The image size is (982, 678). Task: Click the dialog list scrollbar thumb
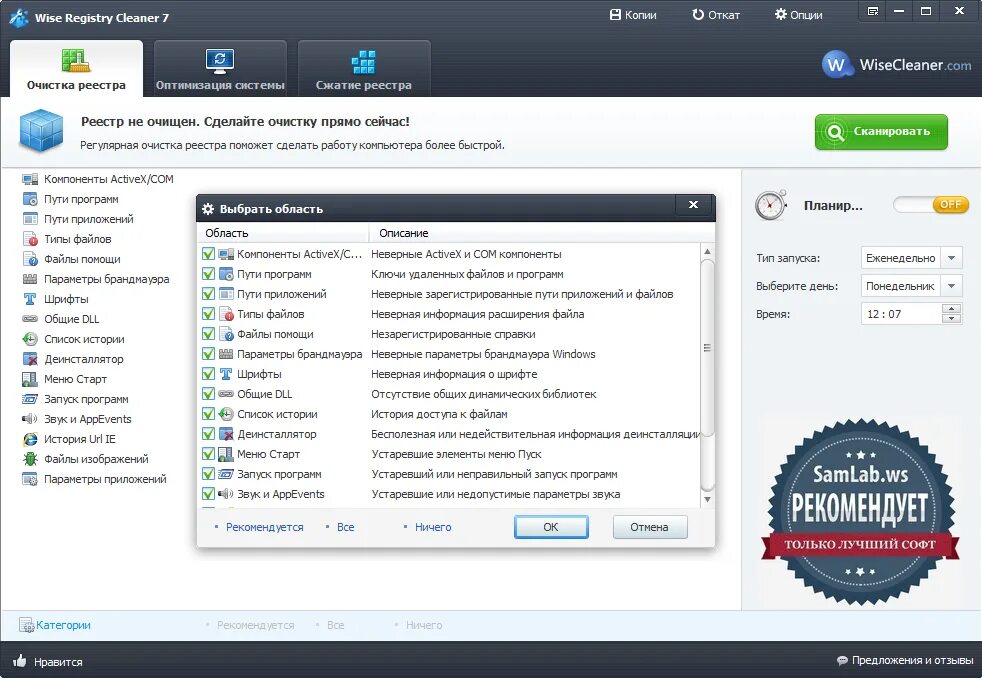(707, 347)
